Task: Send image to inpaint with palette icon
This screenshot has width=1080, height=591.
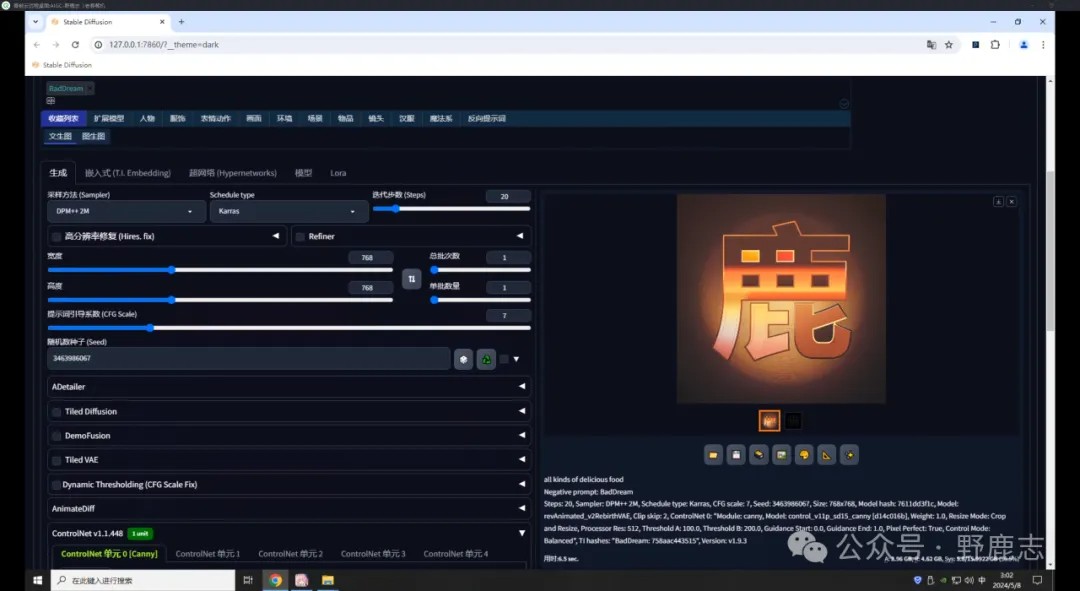Action: [x=804, y=455]
